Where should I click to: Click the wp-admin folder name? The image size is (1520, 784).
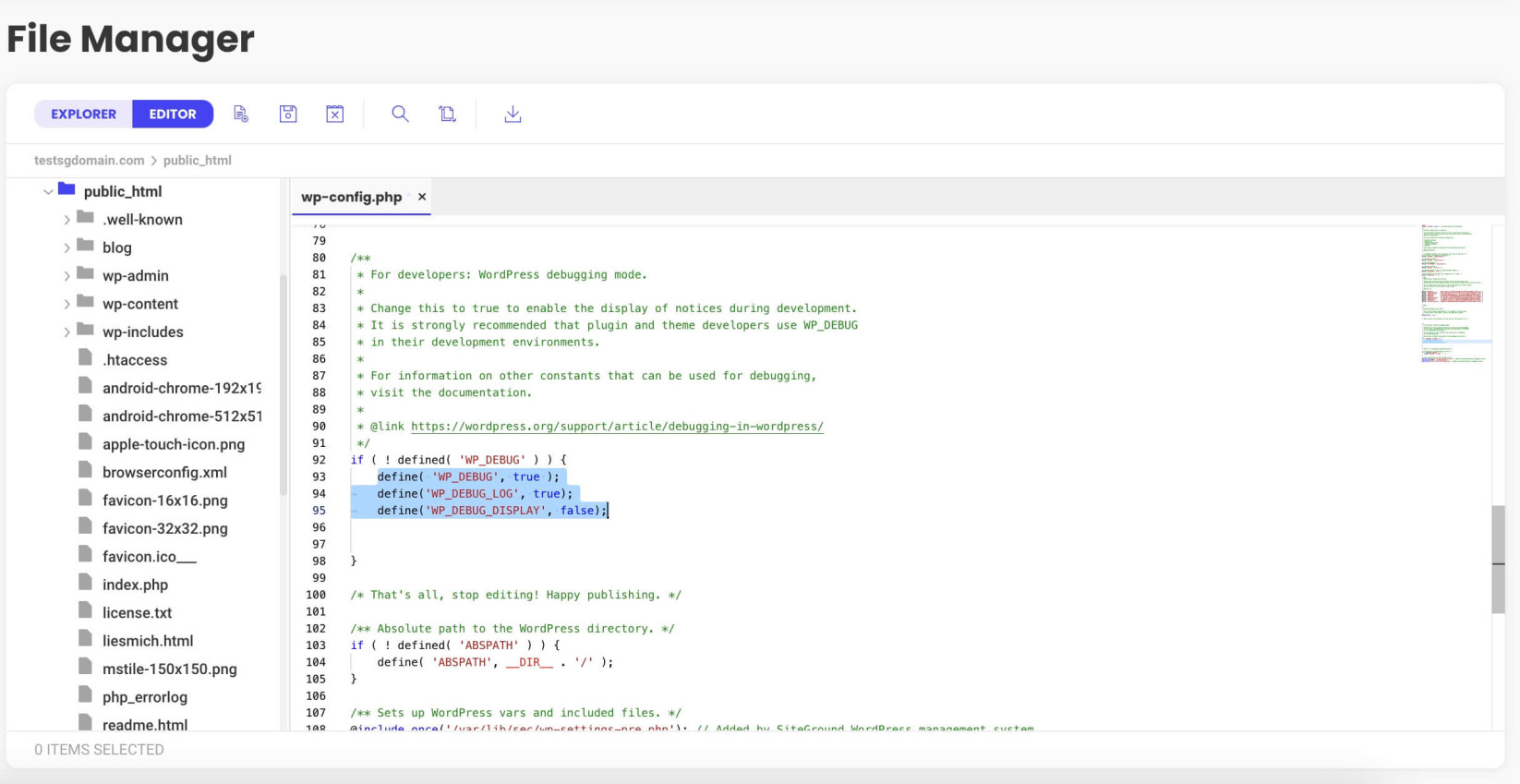[136, 276]
